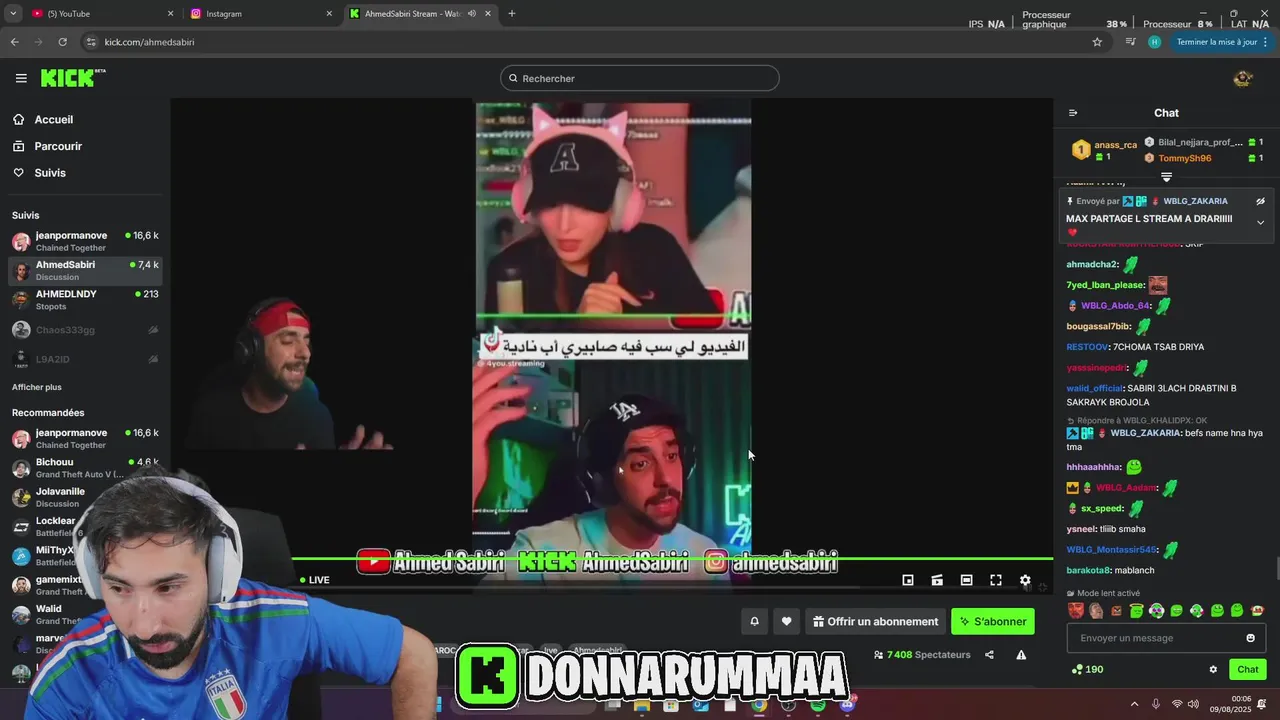Show hidden system tray icons chevron
Image resolution: width=1280 pixels, height=720 pixels.
coord(1134,704)
